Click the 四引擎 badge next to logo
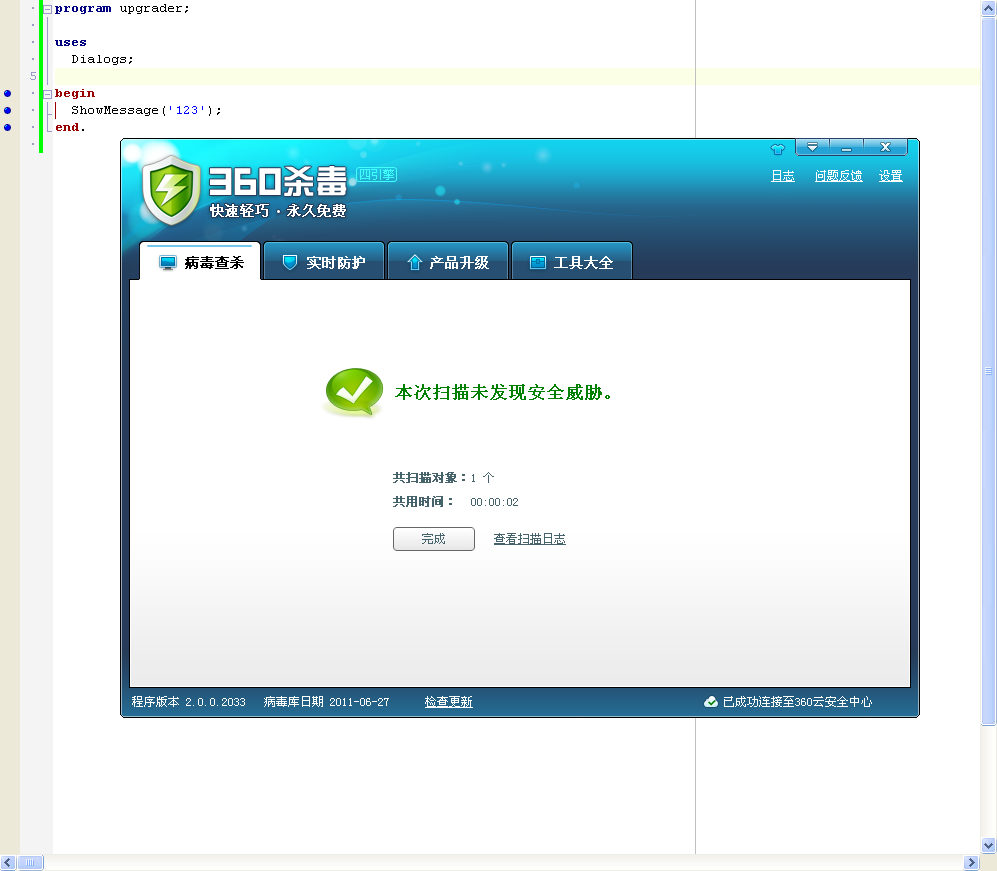 click(x=376, y=174)
